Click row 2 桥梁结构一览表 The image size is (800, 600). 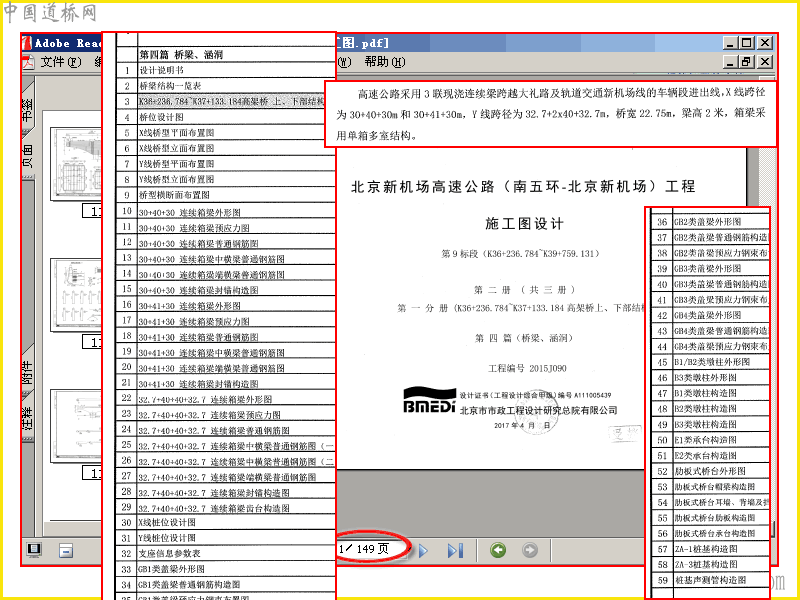[x=226, y=86]
